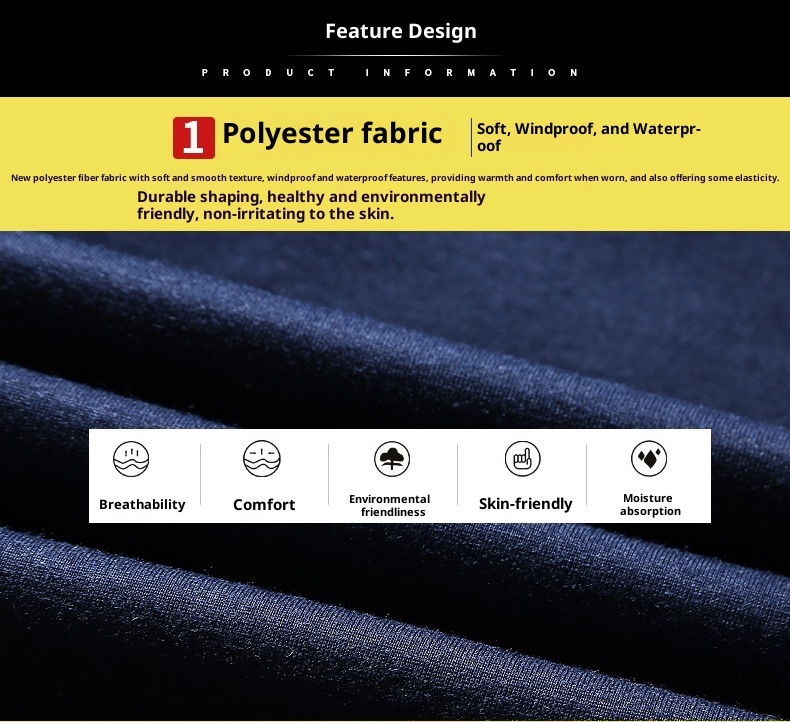The image size is (790, 722).
Task: Select the Breathability label
Action: [142, 504]
